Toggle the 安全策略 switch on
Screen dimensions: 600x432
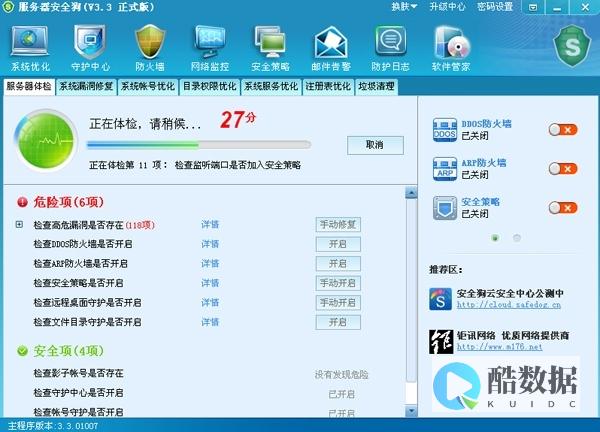(x=562, y=208)
